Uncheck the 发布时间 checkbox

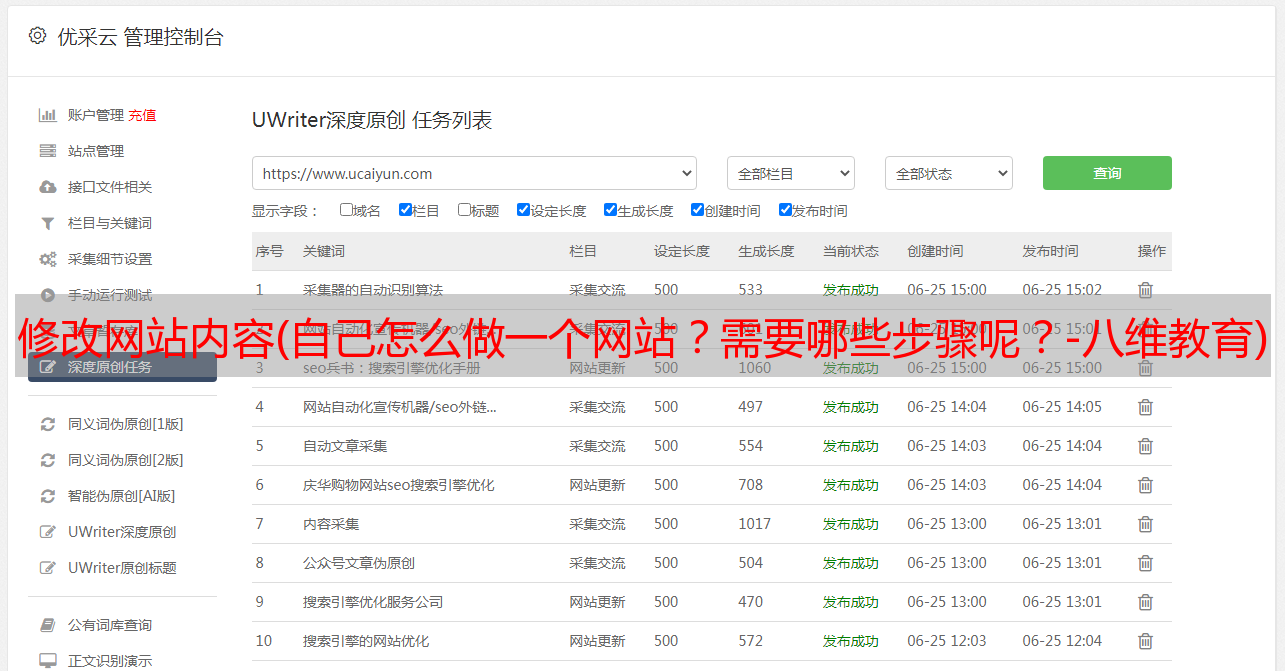point(785,210)
